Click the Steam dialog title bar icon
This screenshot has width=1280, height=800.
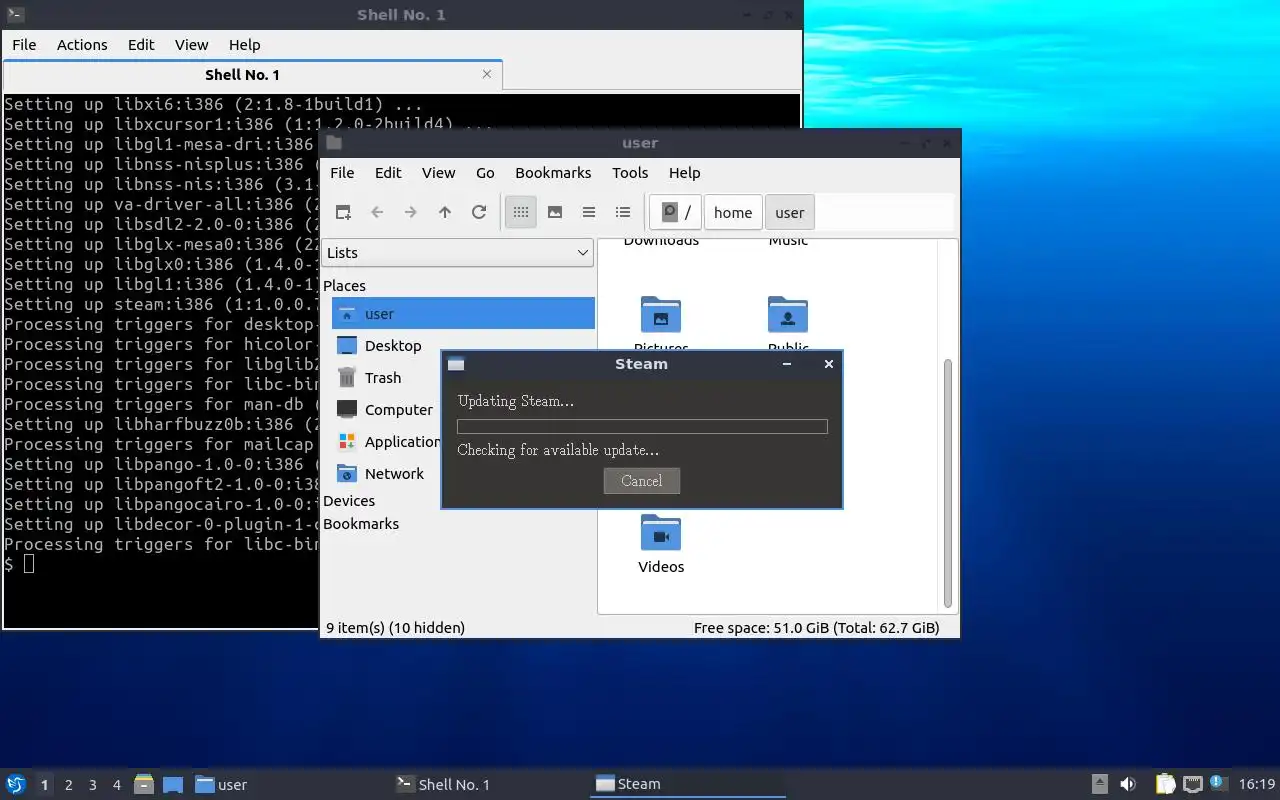point(456,364)
